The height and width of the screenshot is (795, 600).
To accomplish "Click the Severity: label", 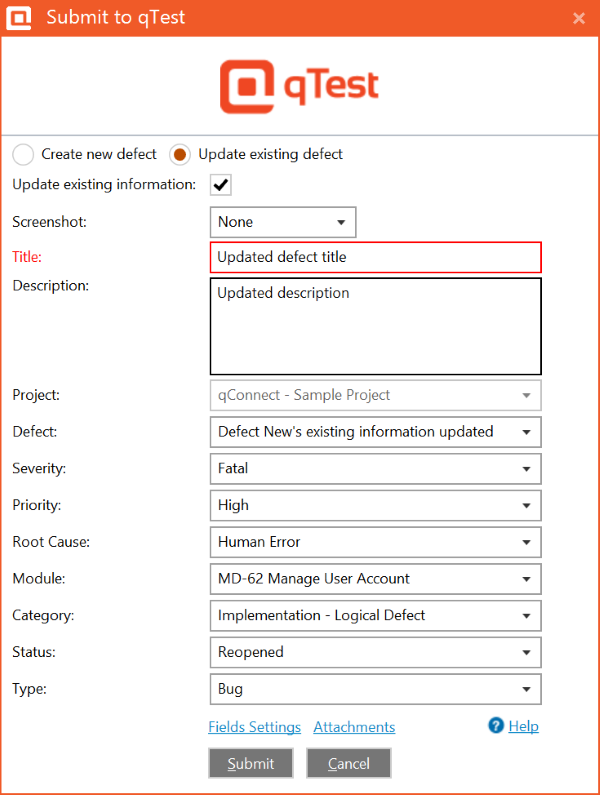I will click(39, 468).
